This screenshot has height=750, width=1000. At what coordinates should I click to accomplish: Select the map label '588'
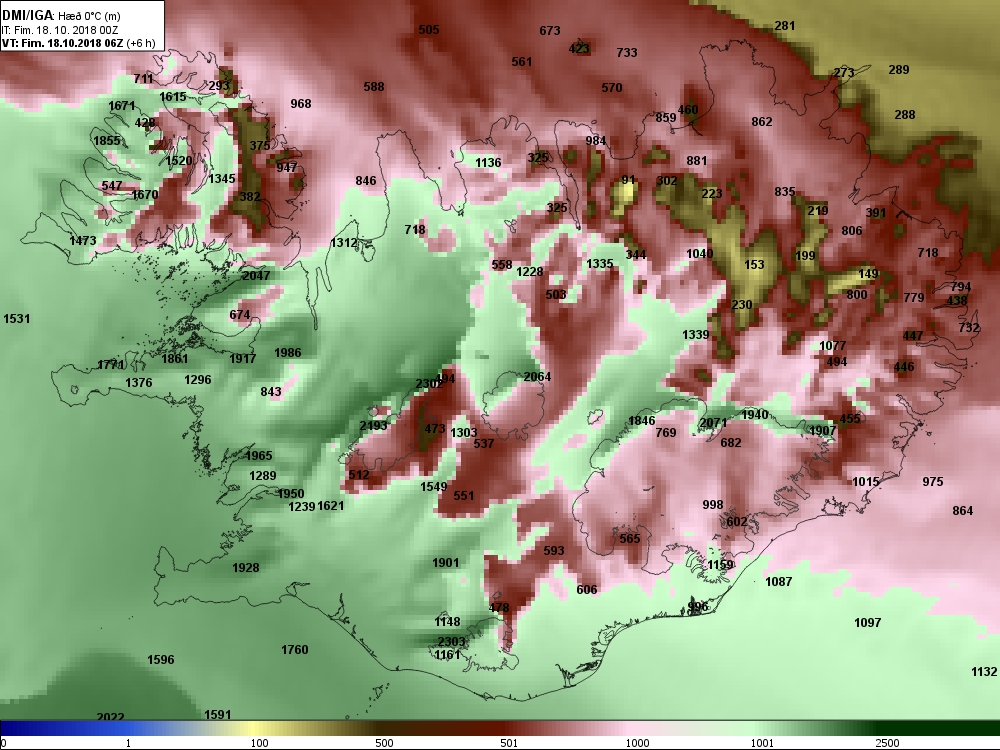click(374, 86)
